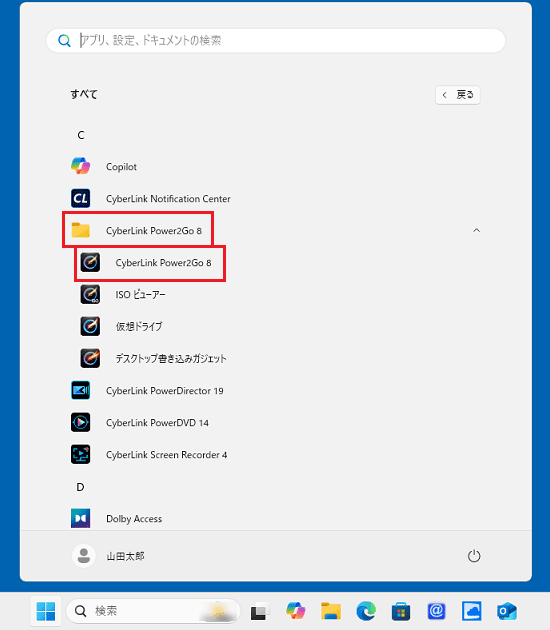Open Task View on the taskbar
550x630 pixels.
259,611
